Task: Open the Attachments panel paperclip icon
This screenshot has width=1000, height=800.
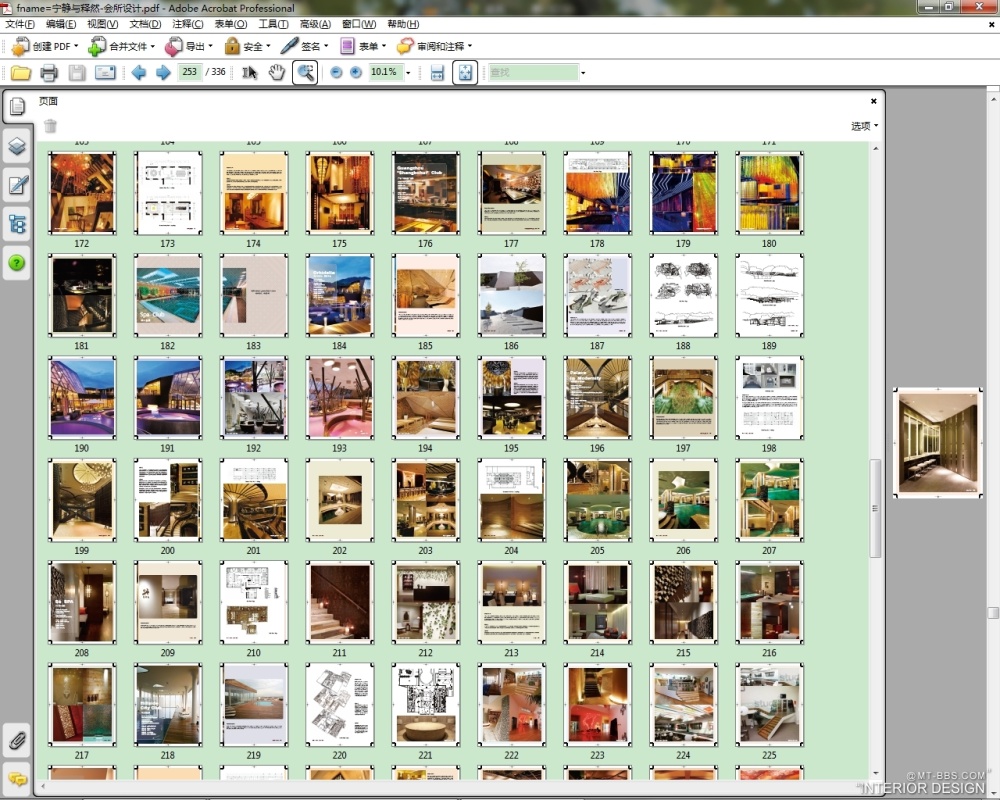Action: pos(17,741)
